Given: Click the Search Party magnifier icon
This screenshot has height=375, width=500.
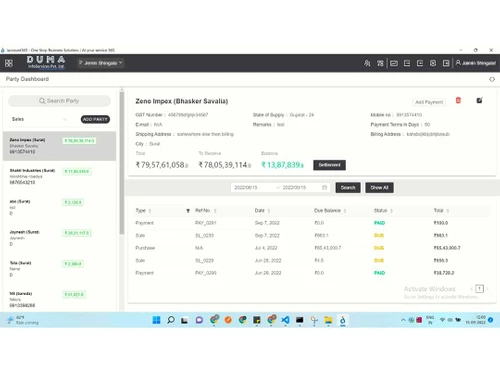Looking at the screenshot, I should pyautogui.click(x=42, y=101).
